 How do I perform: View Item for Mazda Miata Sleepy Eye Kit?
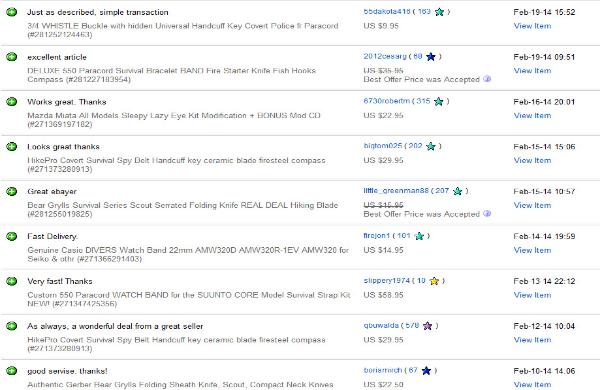tap(532, 115)
